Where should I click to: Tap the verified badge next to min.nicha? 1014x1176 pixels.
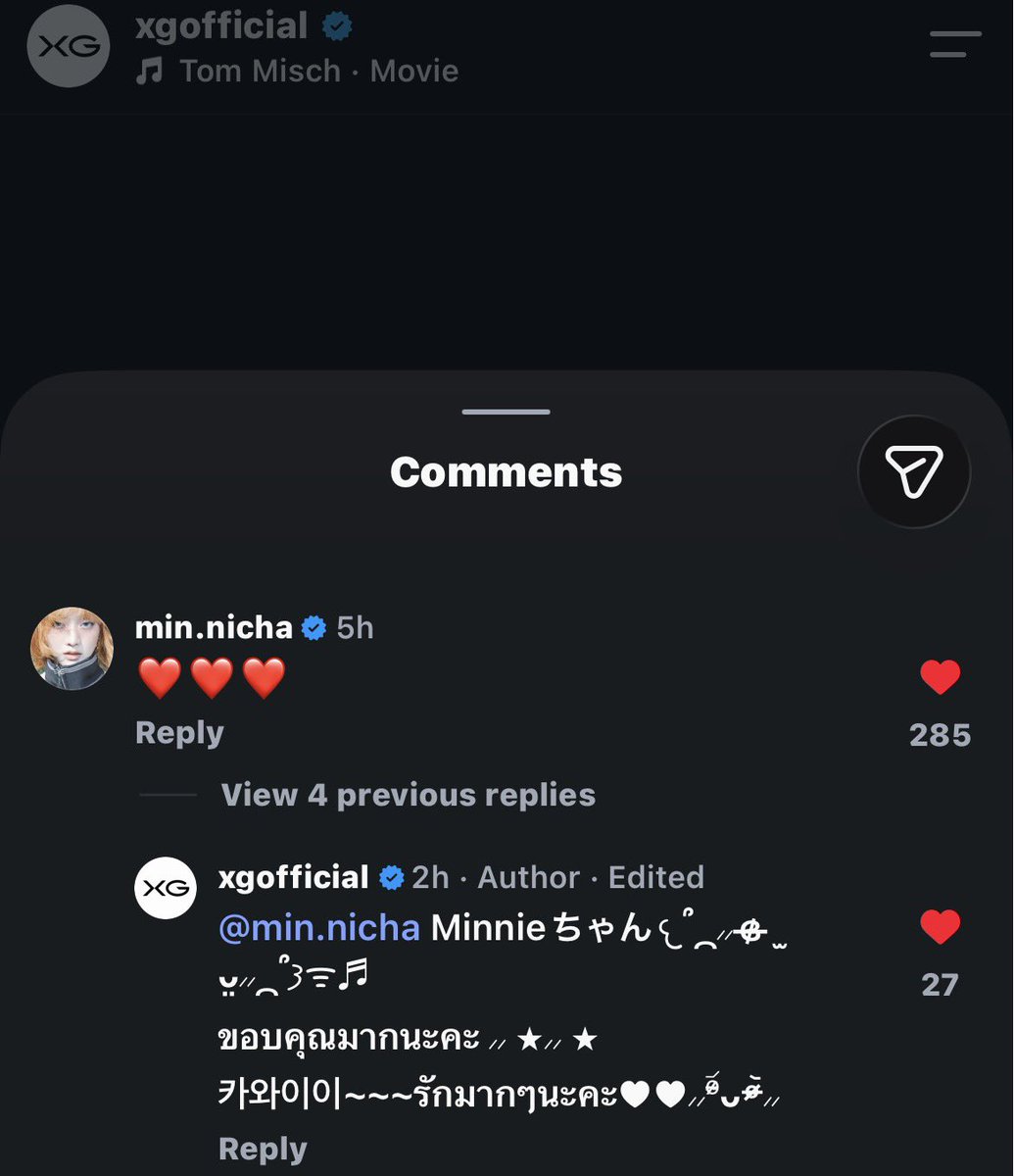click(314, 628)
